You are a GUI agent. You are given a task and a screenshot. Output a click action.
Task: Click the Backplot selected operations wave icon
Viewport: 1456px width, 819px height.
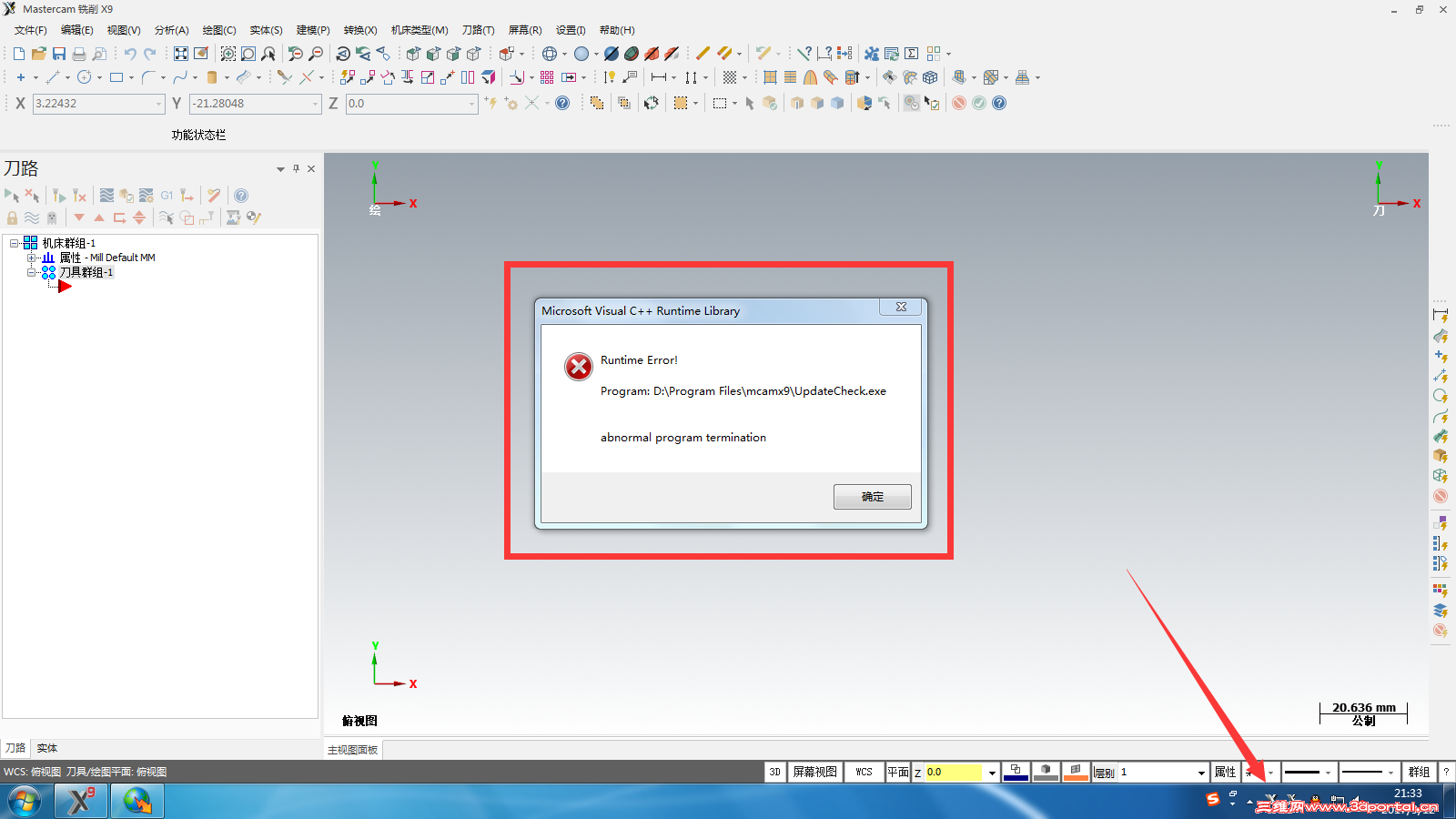point(106,195)
